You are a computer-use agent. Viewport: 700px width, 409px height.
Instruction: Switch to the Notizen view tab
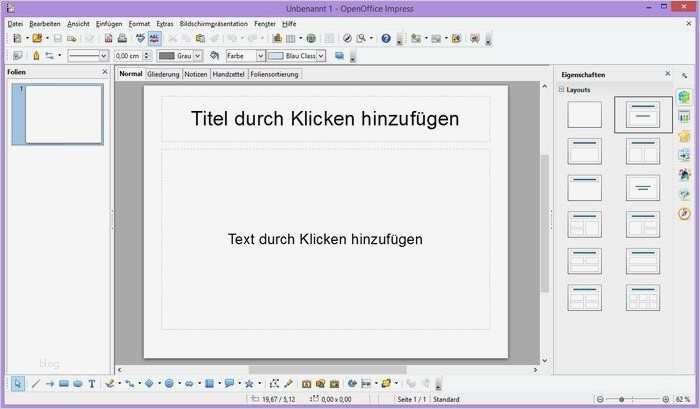[196, 74]
